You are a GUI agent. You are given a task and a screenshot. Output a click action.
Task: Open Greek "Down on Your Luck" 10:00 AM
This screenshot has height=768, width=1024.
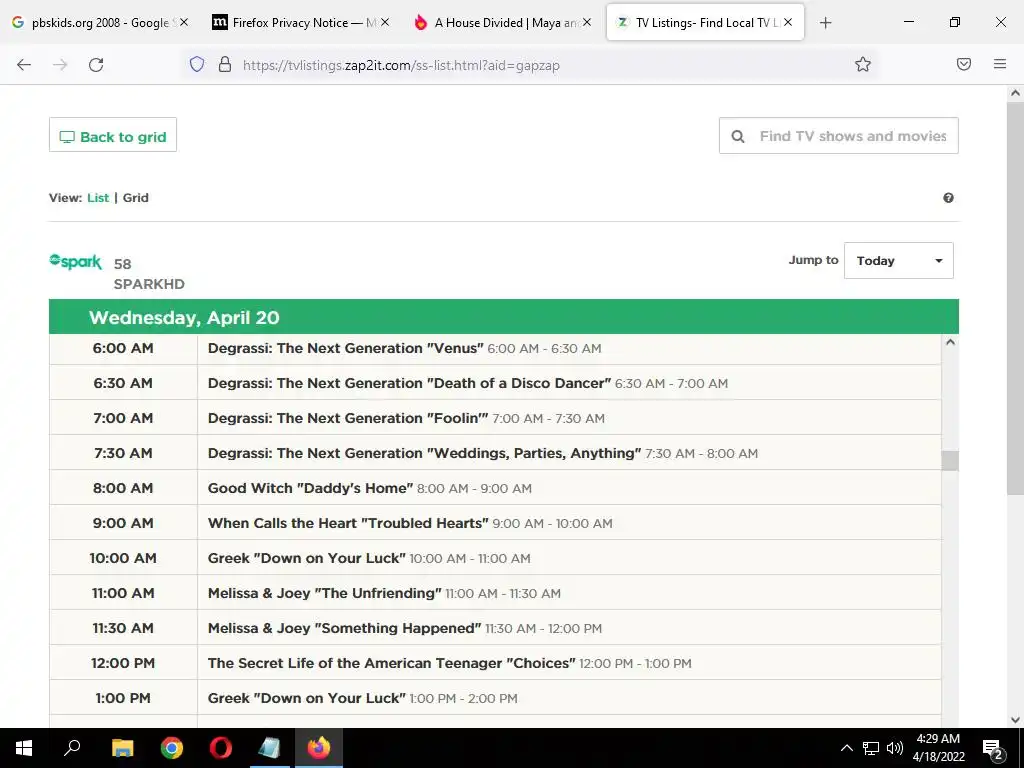pyautogui.click(x=306, y=558)
